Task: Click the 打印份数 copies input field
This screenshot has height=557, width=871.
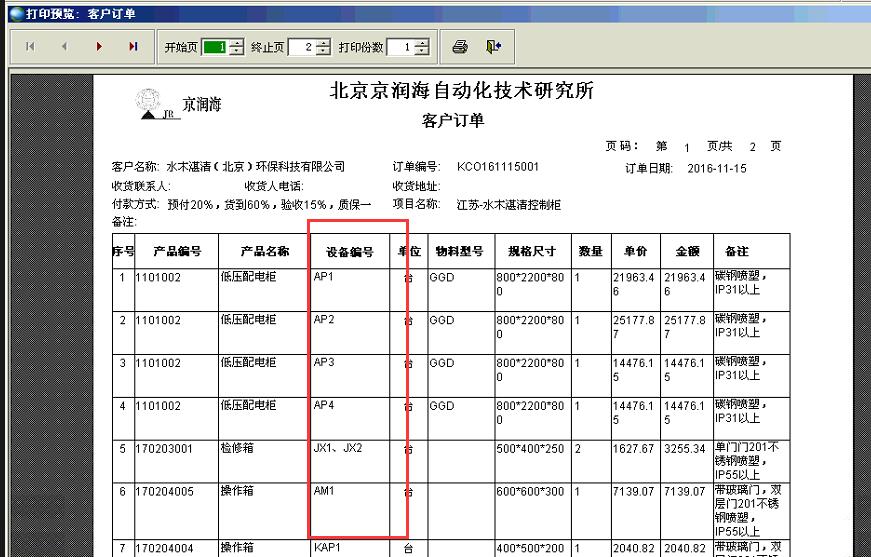Action: pyautogui.click(x=399, y=47)
